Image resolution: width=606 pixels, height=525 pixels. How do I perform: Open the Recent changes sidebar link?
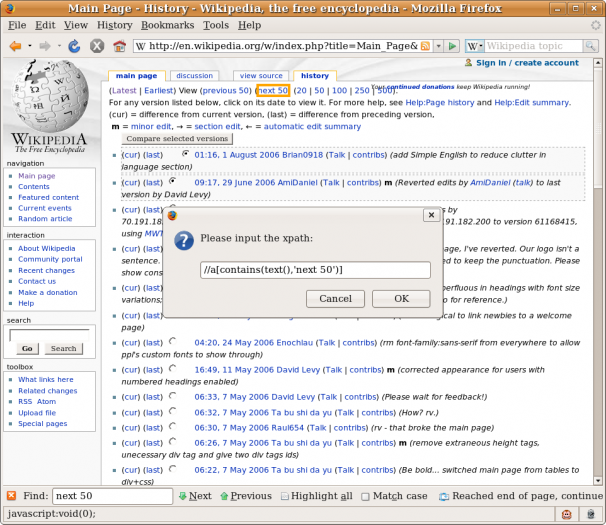46,270
